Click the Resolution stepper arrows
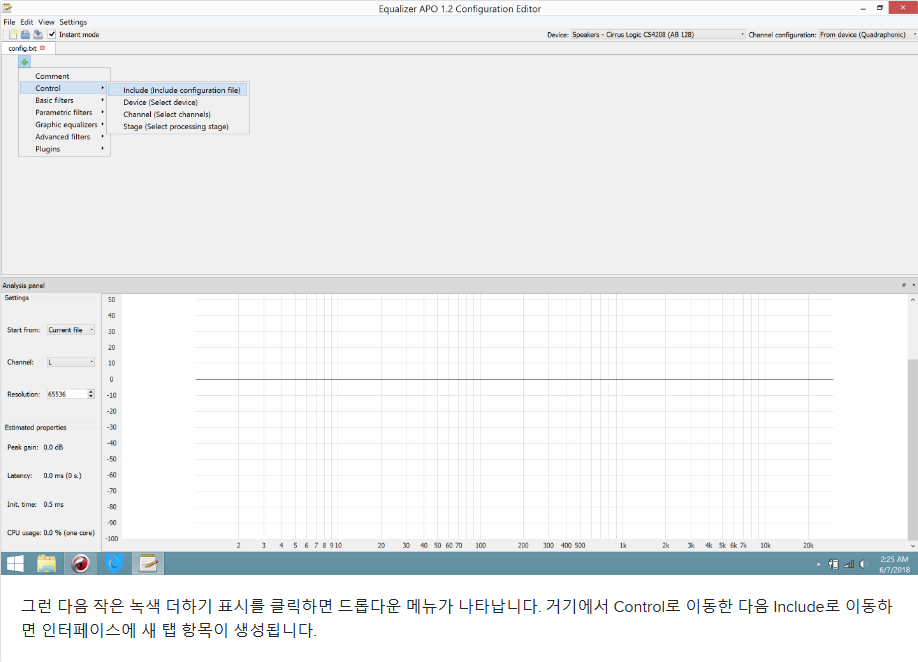Image resolution: width=918 pixels, height=662 pixels. coord(91,394)
